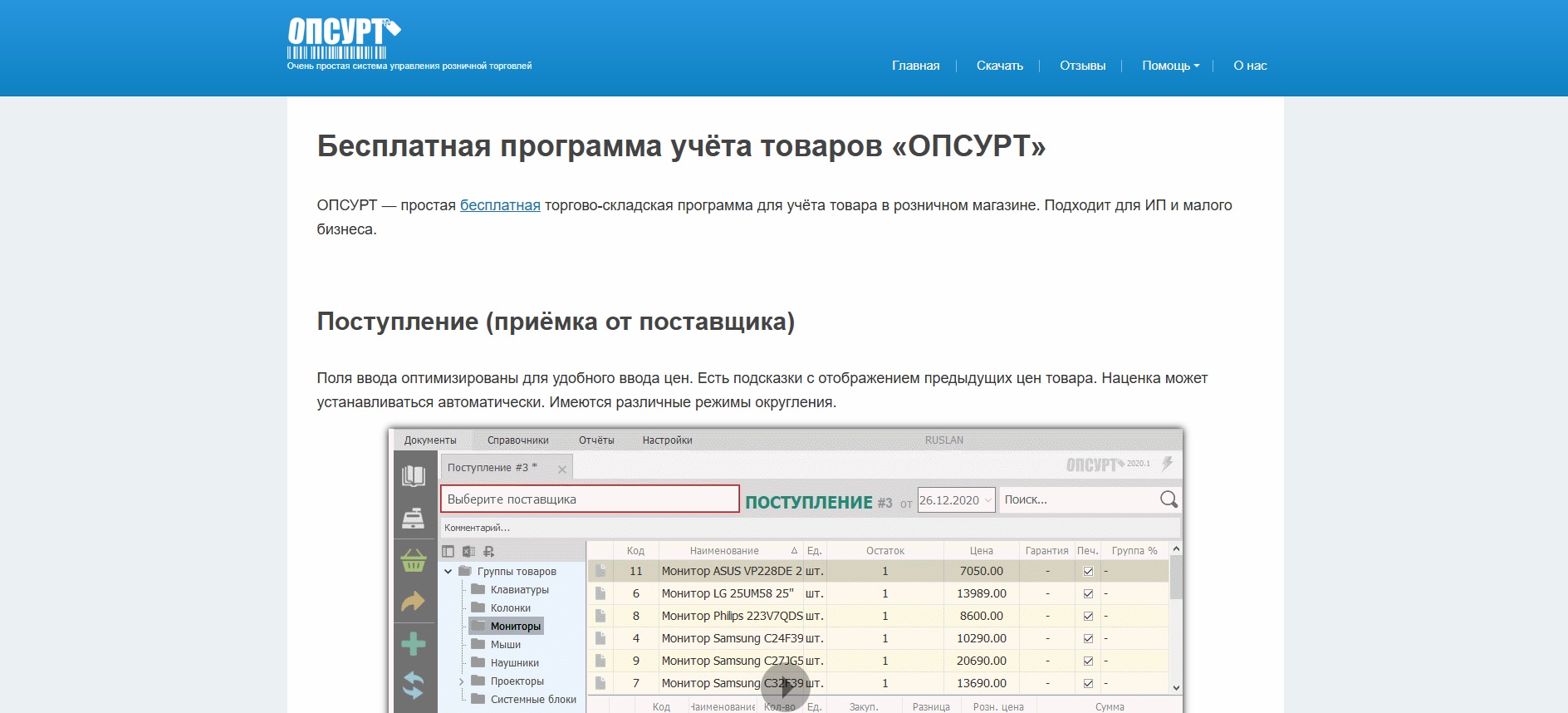The height and width of the screenshot is (713, 1568).
Task: Close the Поступление #3 tab
Action: click(x=562, y=470)
